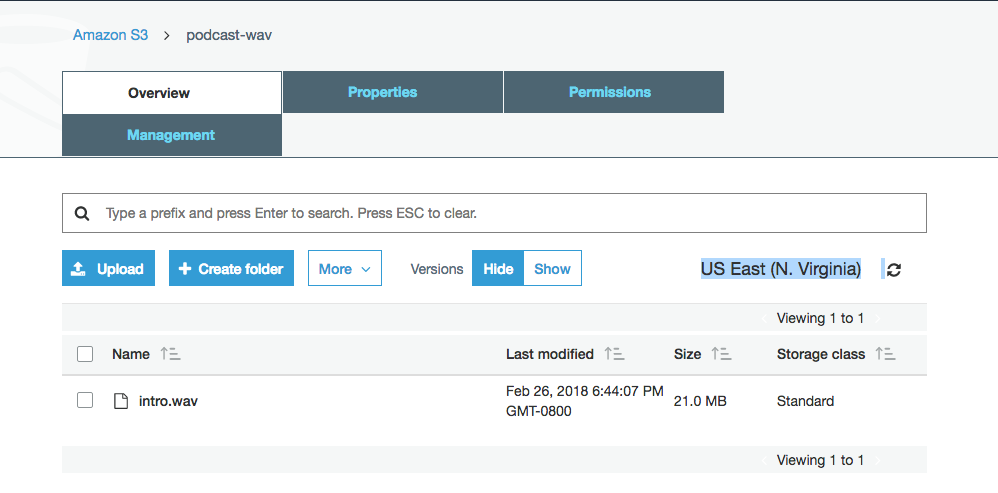The image size is (998, 493).
Task: Click the Standard storage class cell
Action: (x=805, y=401)
